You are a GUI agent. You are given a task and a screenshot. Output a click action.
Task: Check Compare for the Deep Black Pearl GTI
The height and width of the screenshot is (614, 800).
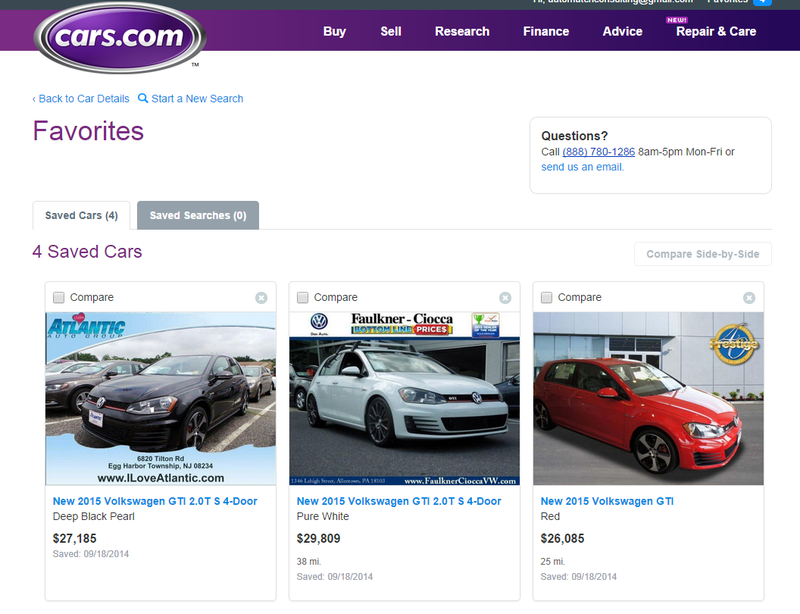click(59, 297)
